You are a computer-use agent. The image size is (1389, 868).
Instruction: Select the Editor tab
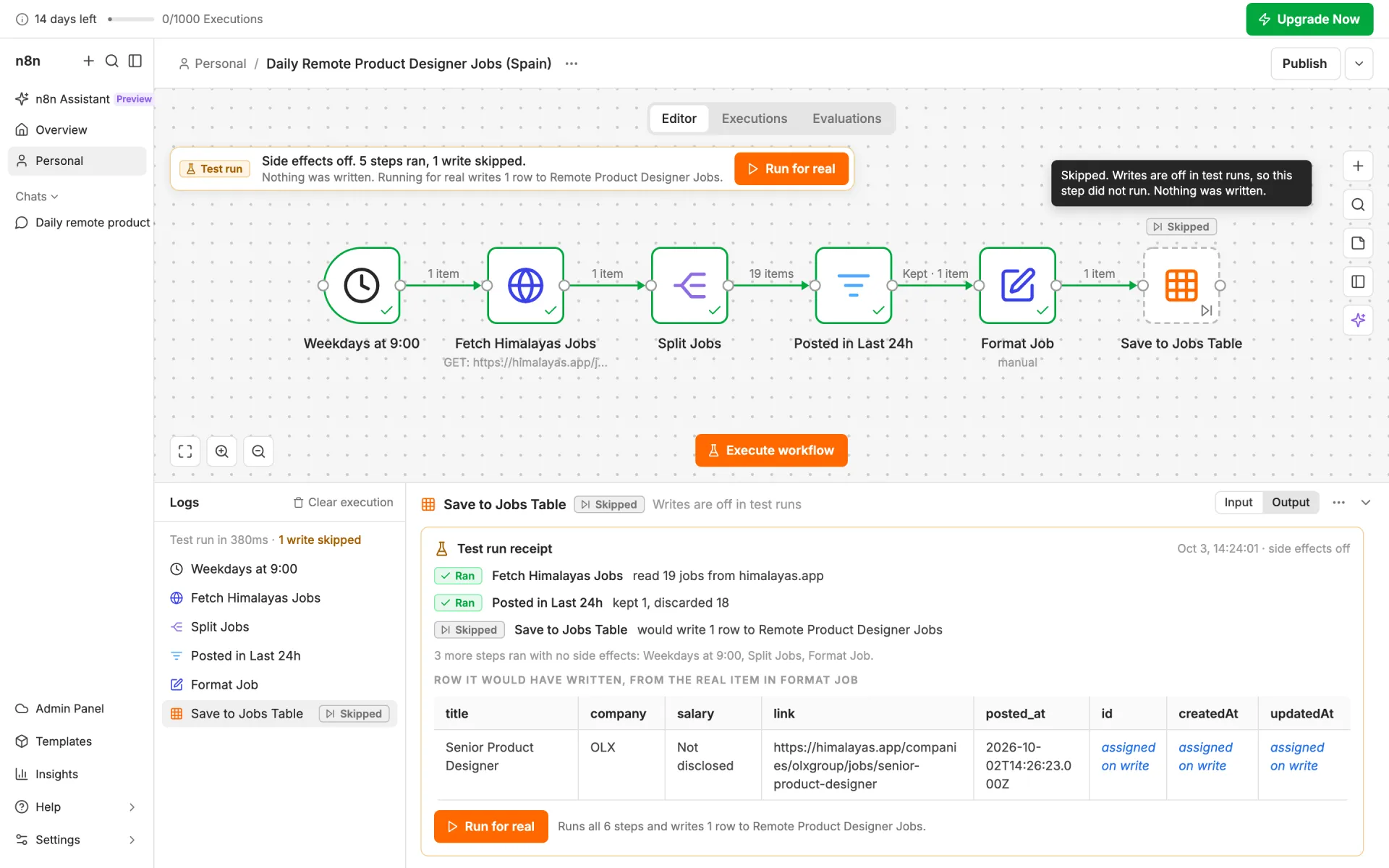(679, 119)
